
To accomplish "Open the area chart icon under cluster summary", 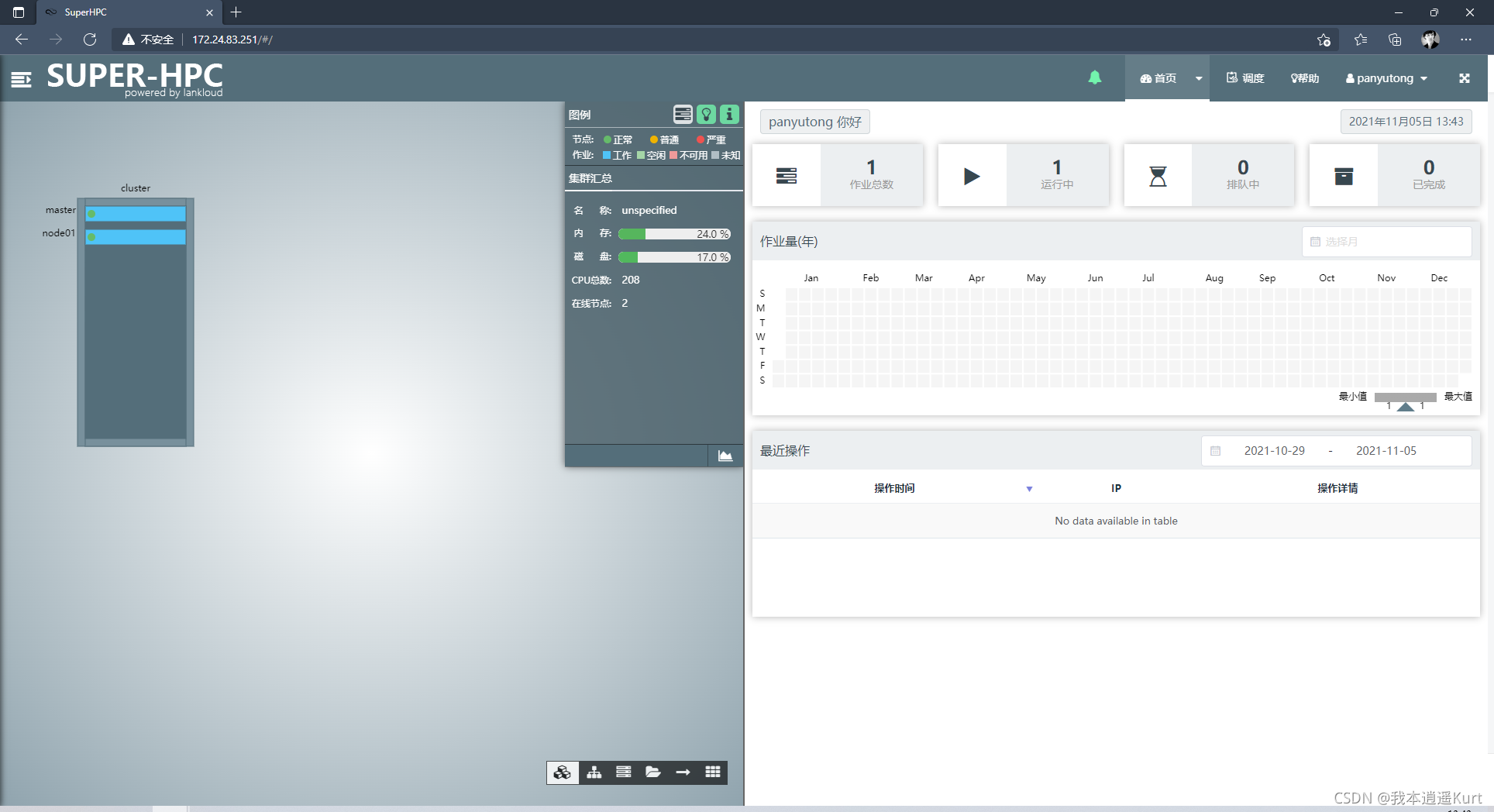I will click(x=725, y=456).
